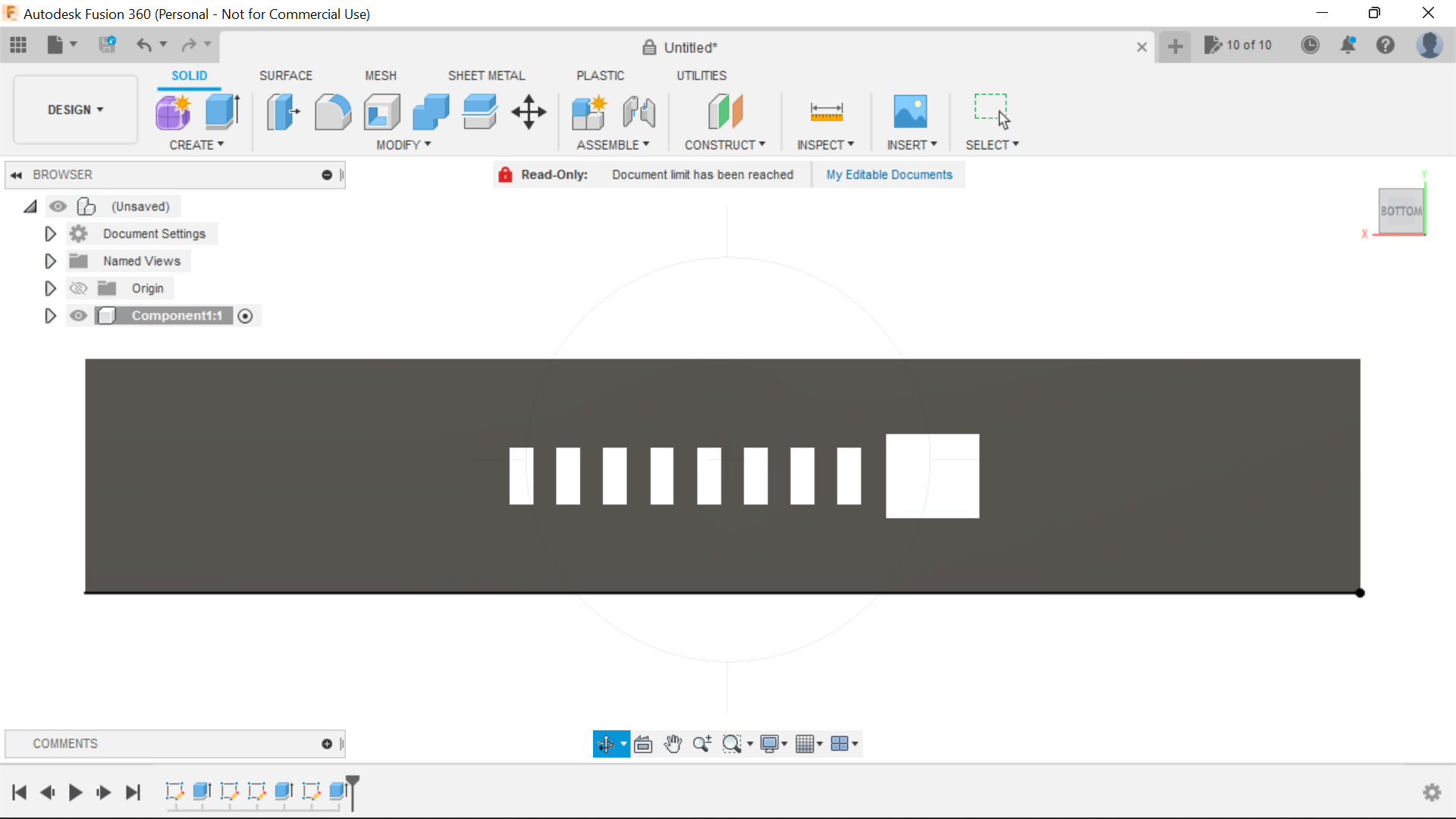
Task: Activate Component1:1 with its radio control
Action: (245, 315)
